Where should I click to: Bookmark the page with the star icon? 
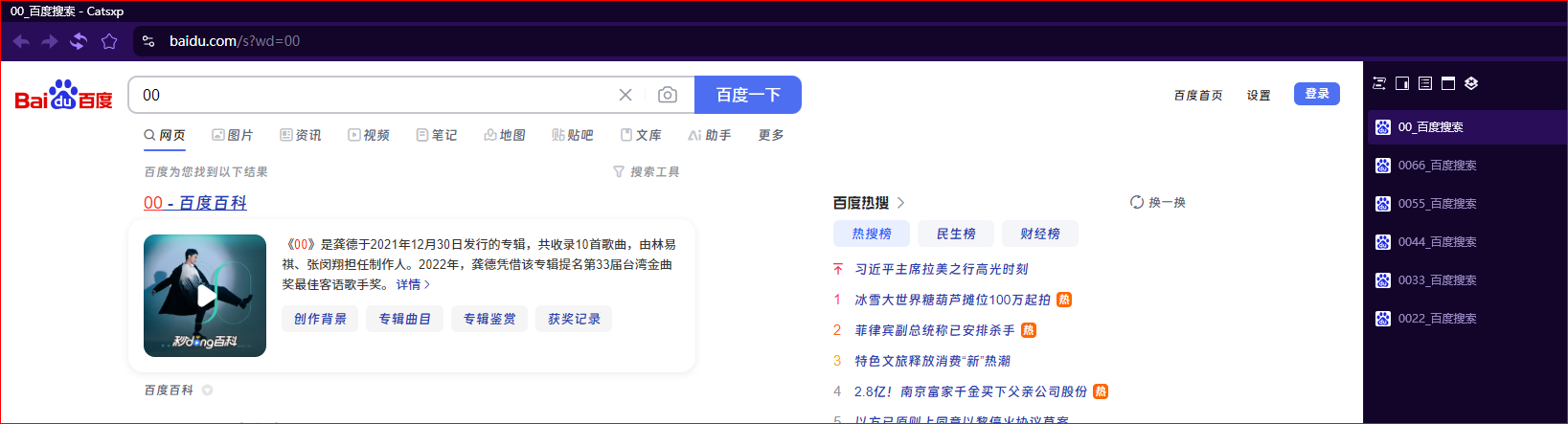tap(109, 41)
